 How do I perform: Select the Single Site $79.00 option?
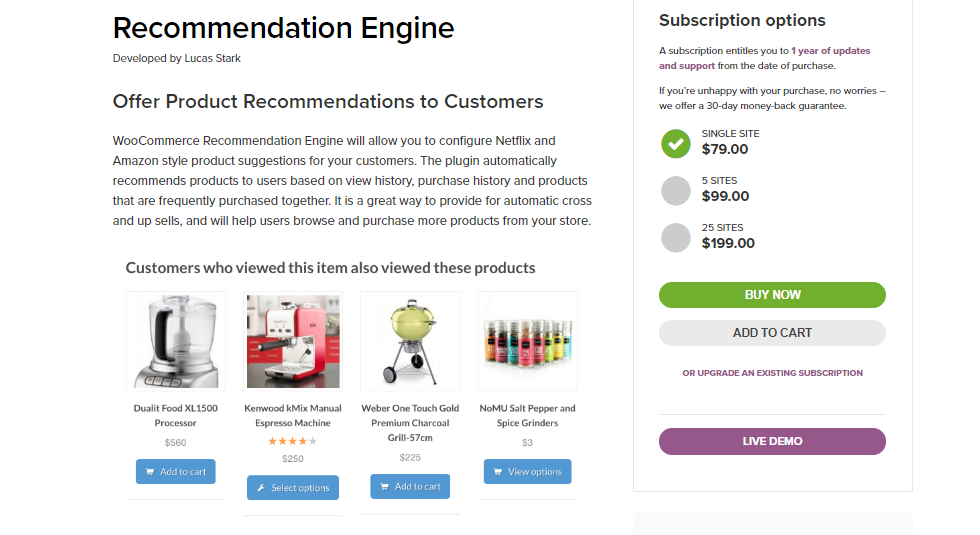[676, 144]
